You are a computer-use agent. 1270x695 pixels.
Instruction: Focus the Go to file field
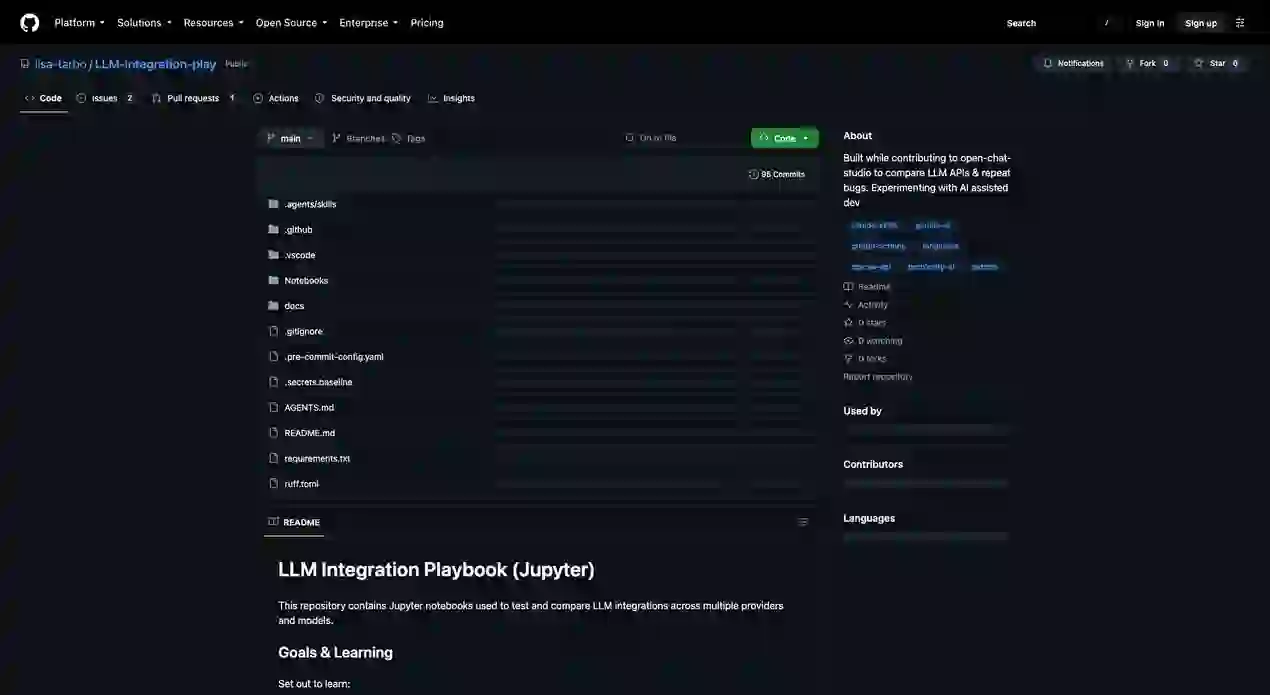[682, 138]
